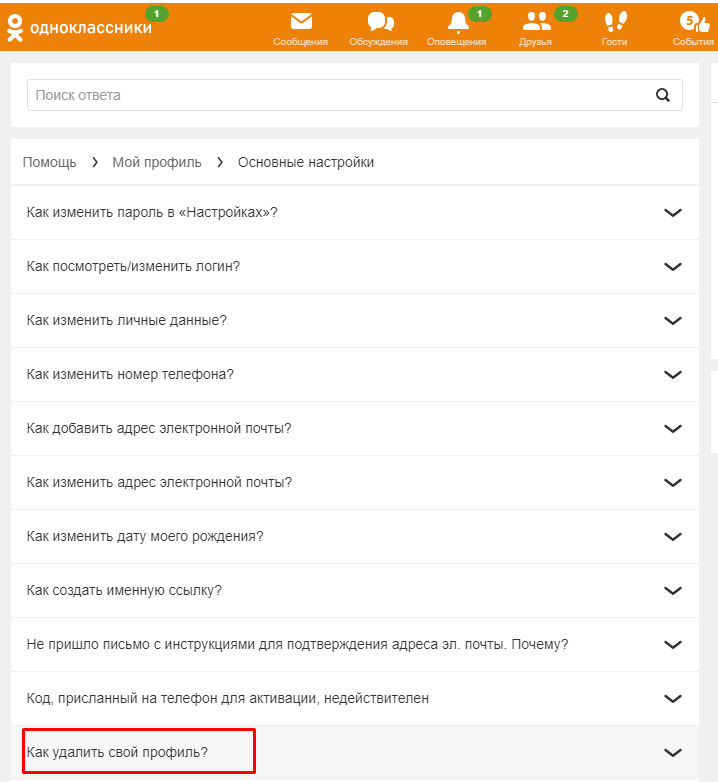Click the search magnifier icon
Image resolution: width=718 pixels, height=782 pixels.
pyautogui.click(x=663, y=95)
